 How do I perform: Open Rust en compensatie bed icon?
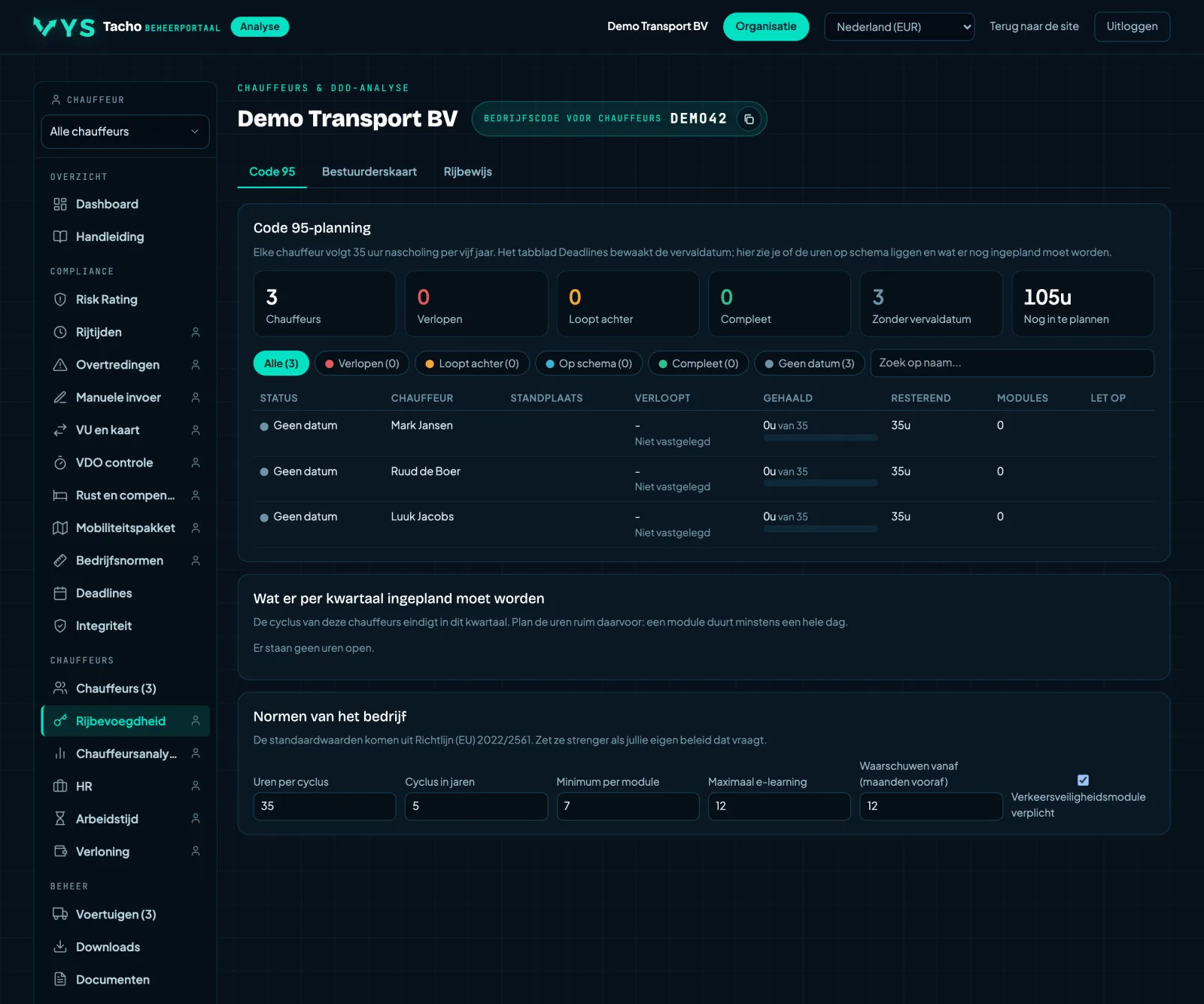[x=60, y=495]
